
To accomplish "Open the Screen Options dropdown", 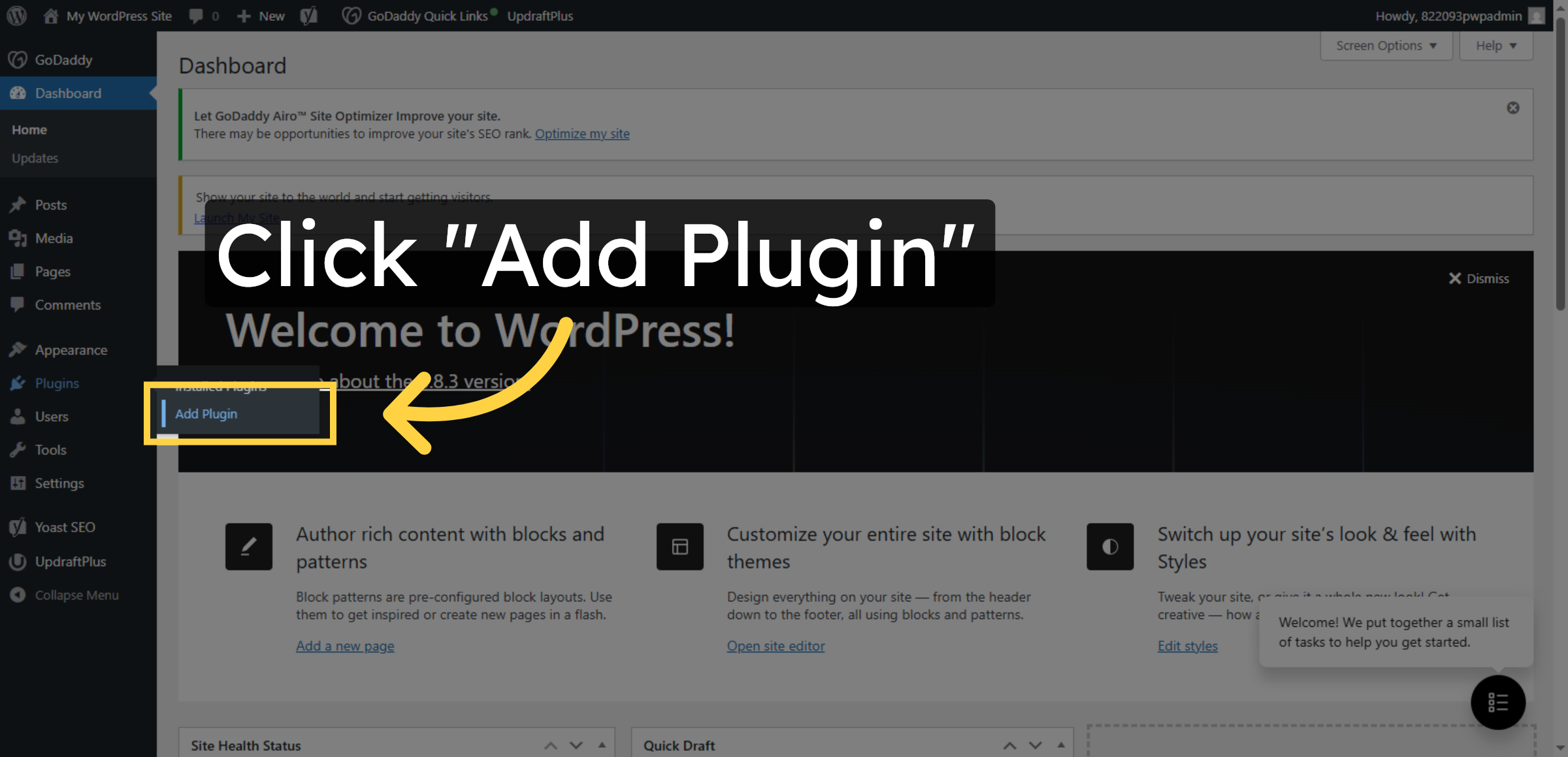I will [x=1386, y=45].
